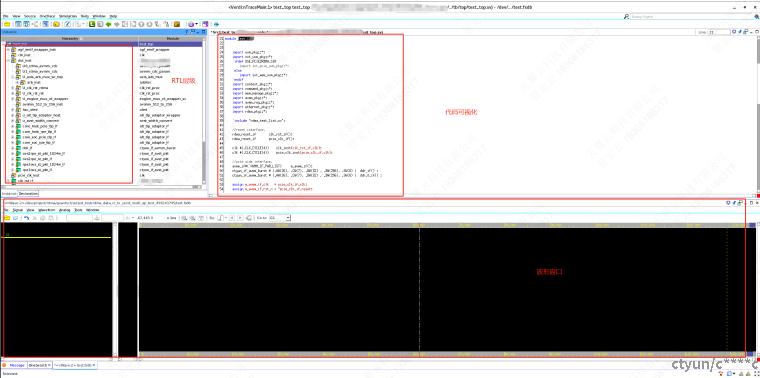Click the yellow open-file icon in the main toolbar
760x378 pixels.
point(7,24)
